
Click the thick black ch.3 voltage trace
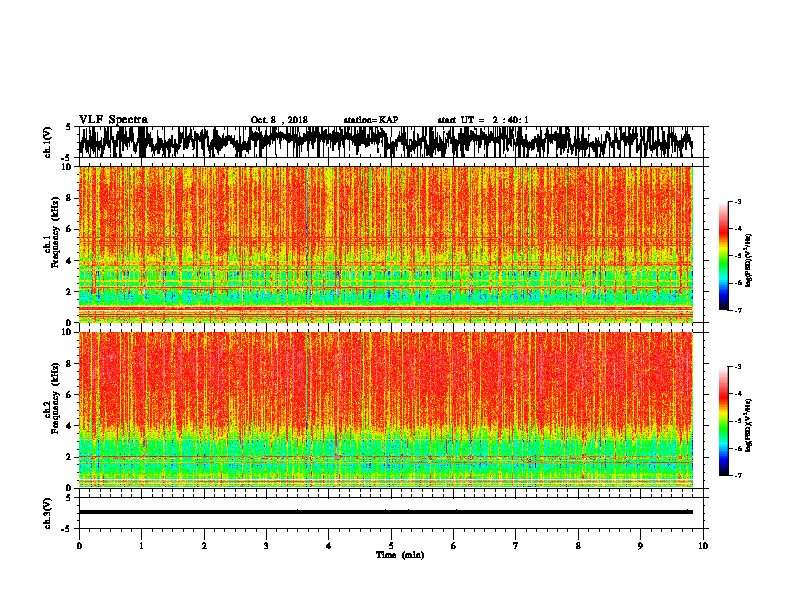(385, 512)
